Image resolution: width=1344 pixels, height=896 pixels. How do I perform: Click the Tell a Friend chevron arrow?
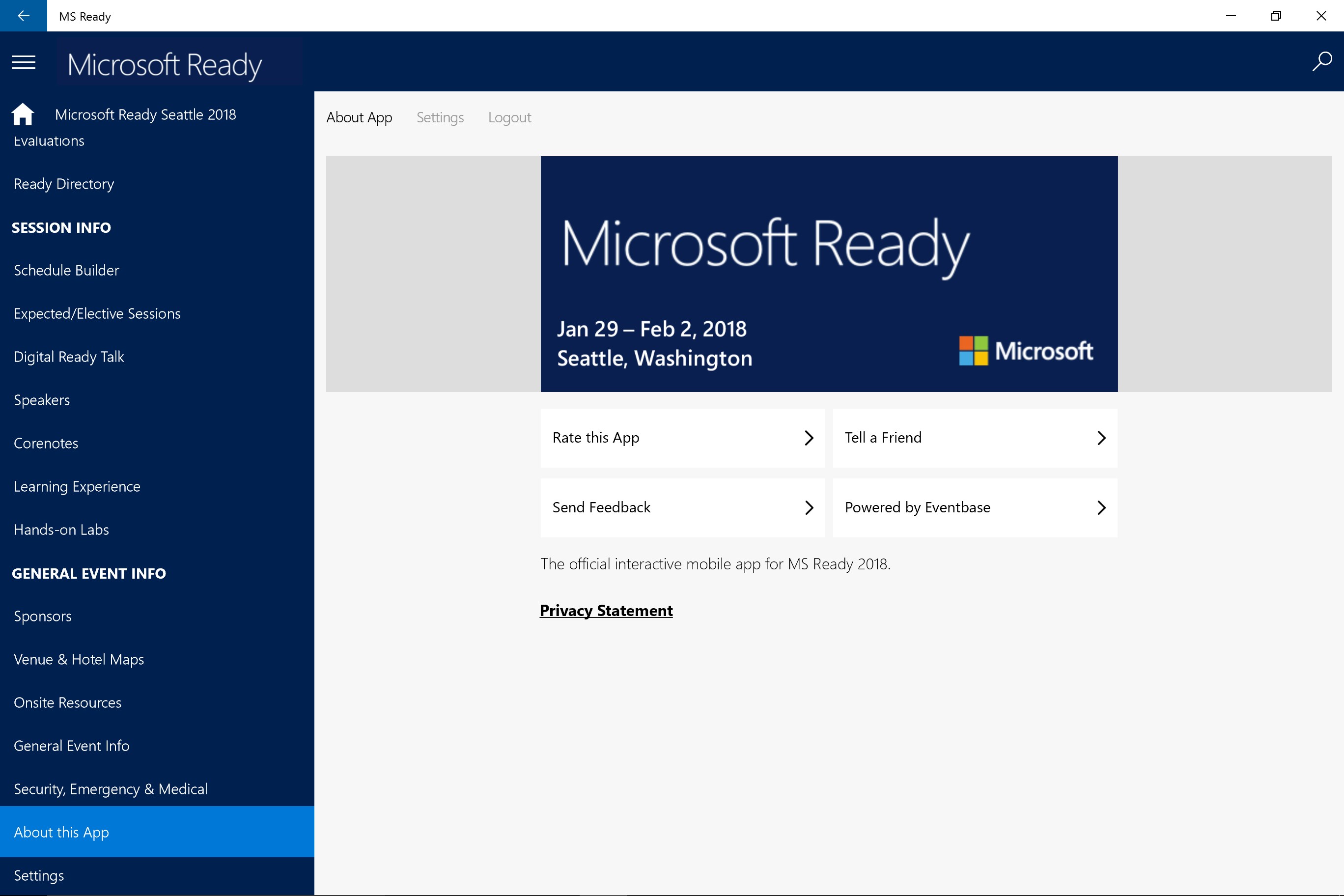pos(1101,438)
